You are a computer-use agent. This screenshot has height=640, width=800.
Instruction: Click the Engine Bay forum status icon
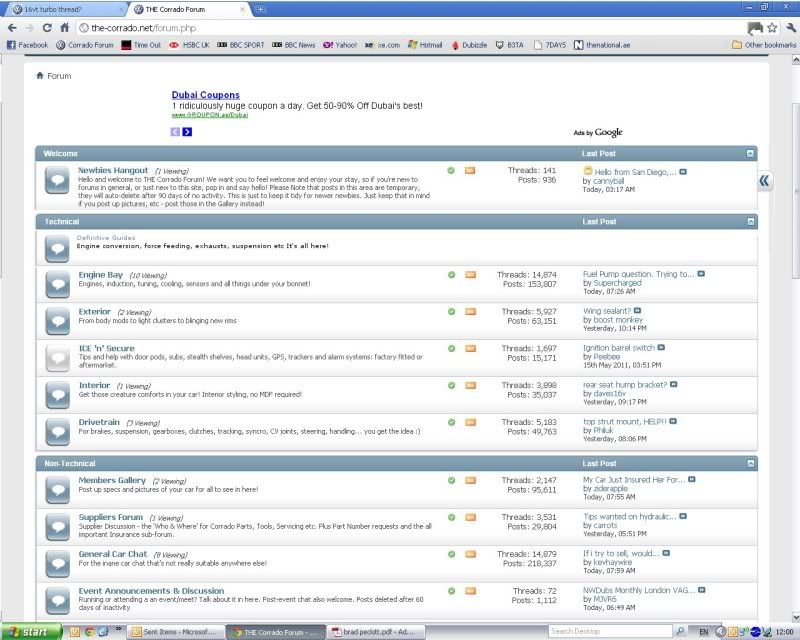tap(57, 283)
